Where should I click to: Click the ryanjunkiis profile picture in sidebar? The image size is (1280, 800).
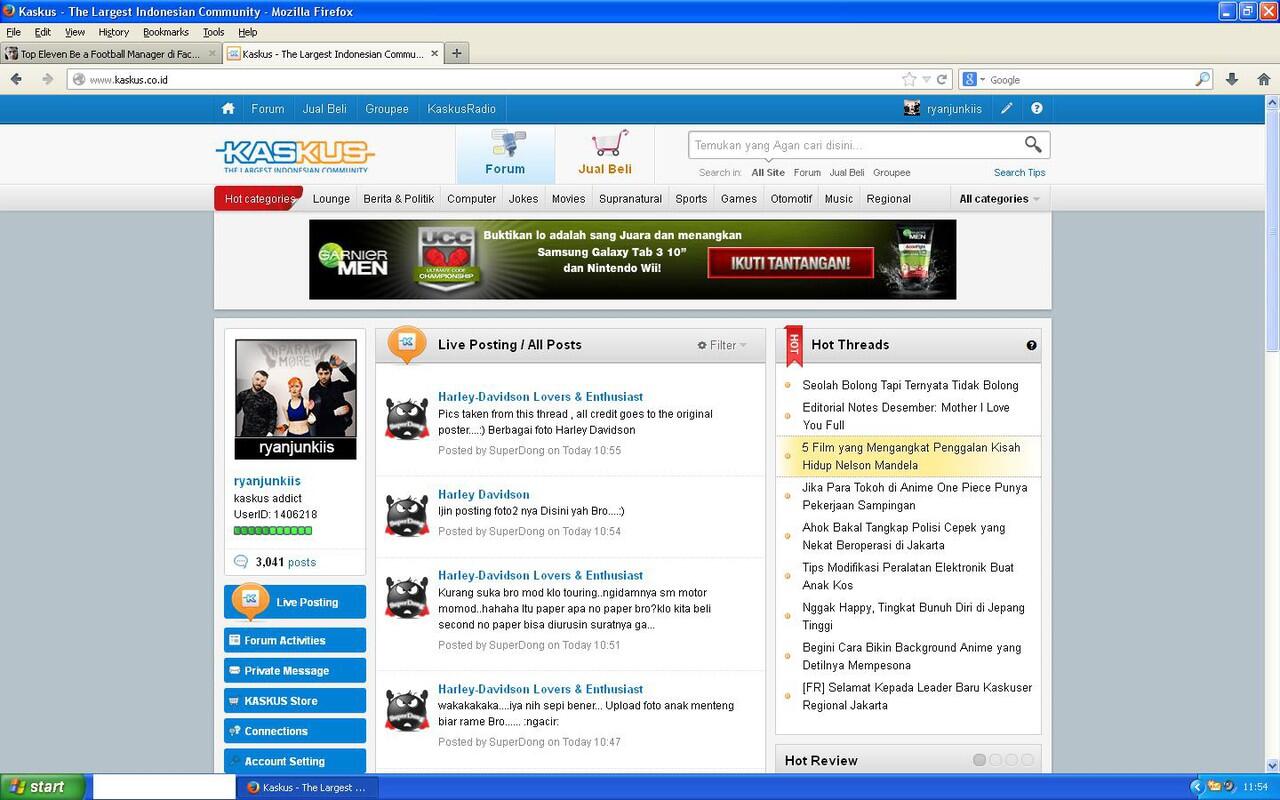click(x=295, y=399)
